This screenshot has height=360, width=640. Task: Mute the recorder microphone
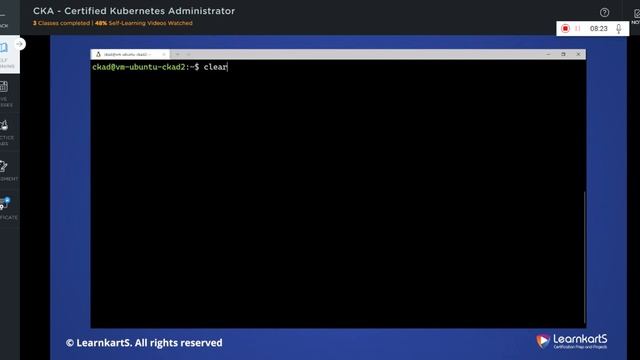619,29
